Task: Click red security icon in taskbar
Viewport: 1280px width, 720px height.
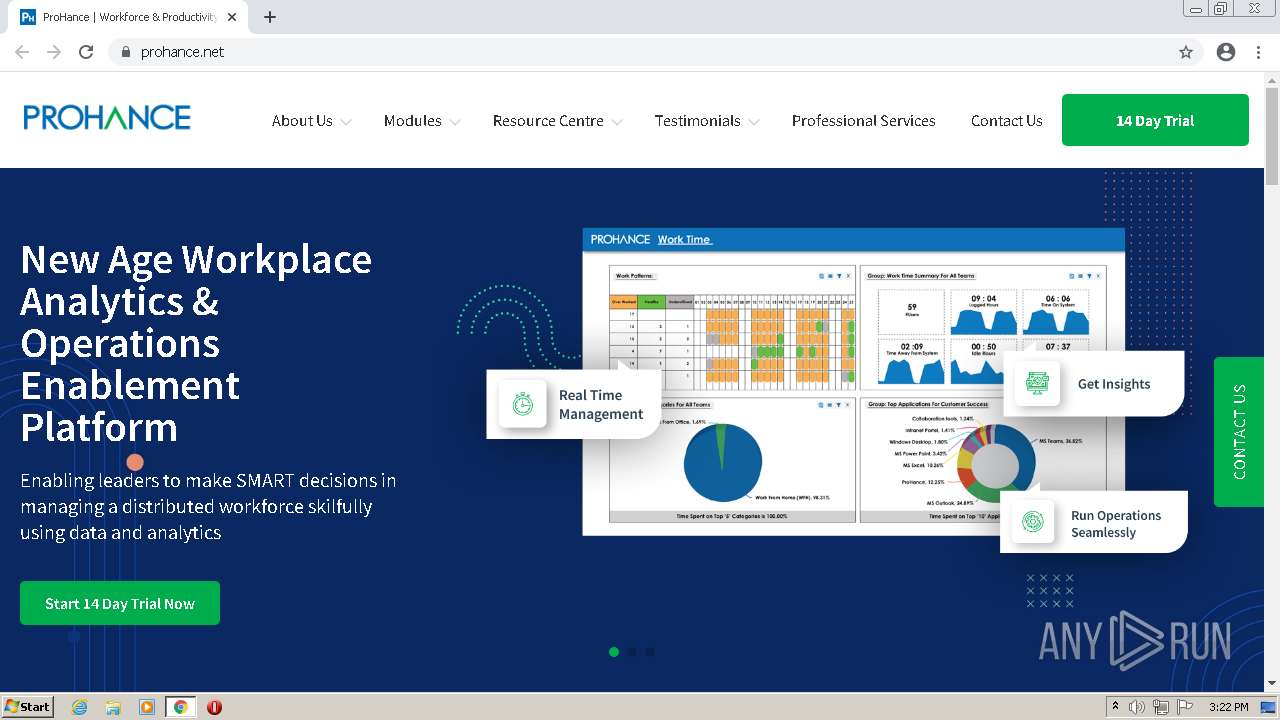Action: (214, 707)
